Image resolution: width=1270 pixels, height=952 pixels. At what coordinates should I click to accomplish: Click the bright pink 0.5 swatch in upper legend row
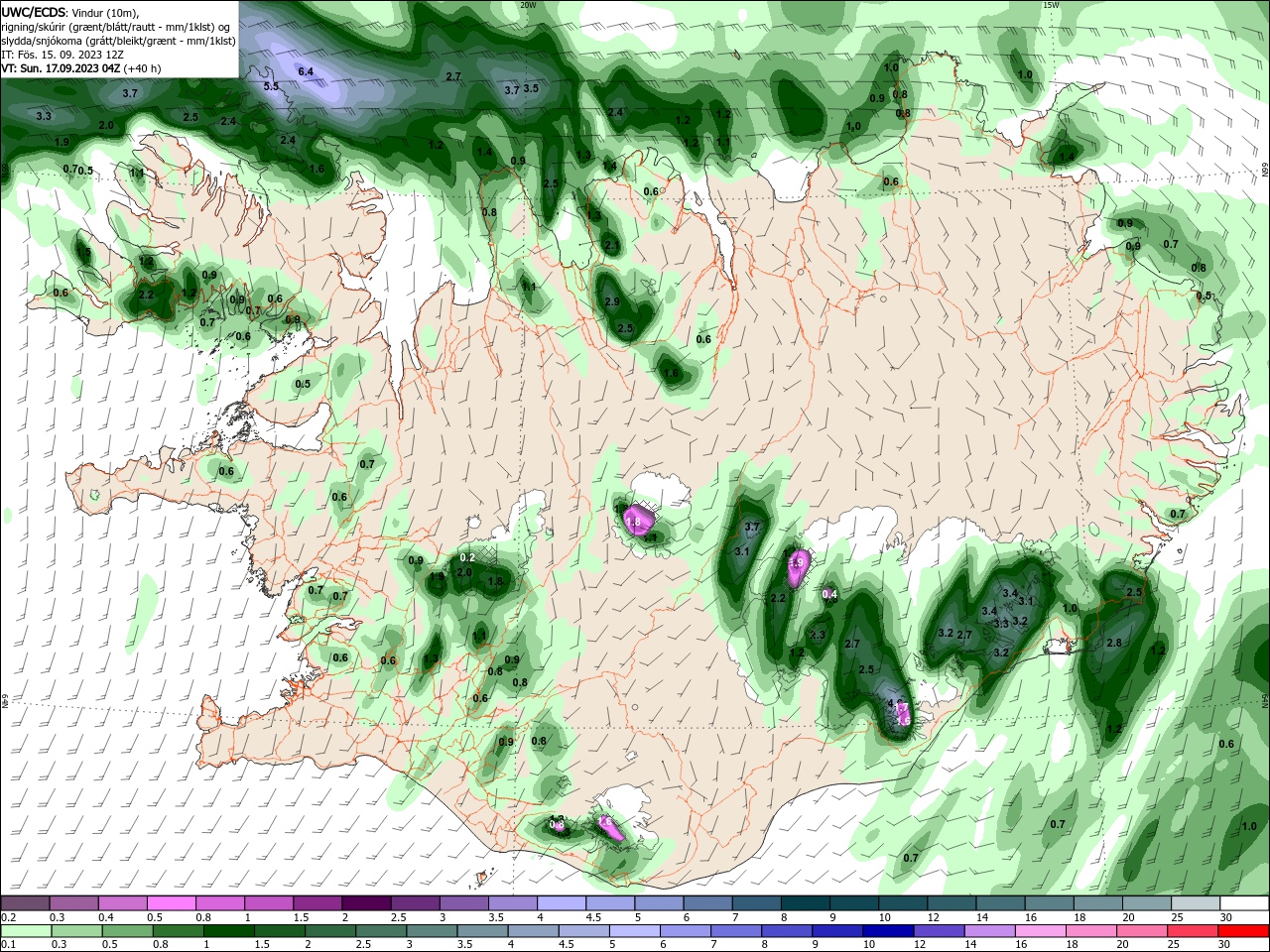[171, 903]
